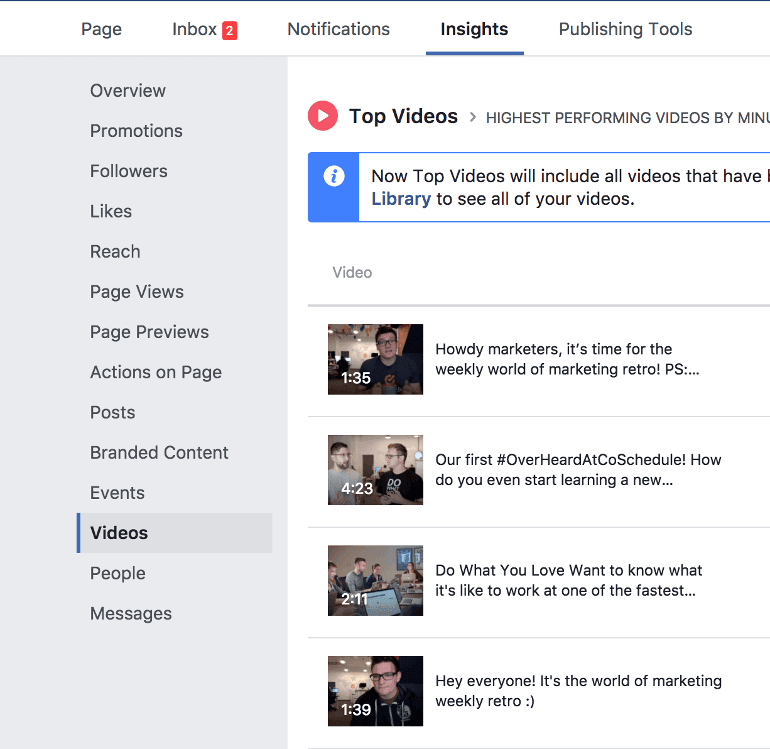
Task: Click the Video column header
Action: [x=352, y=272]
